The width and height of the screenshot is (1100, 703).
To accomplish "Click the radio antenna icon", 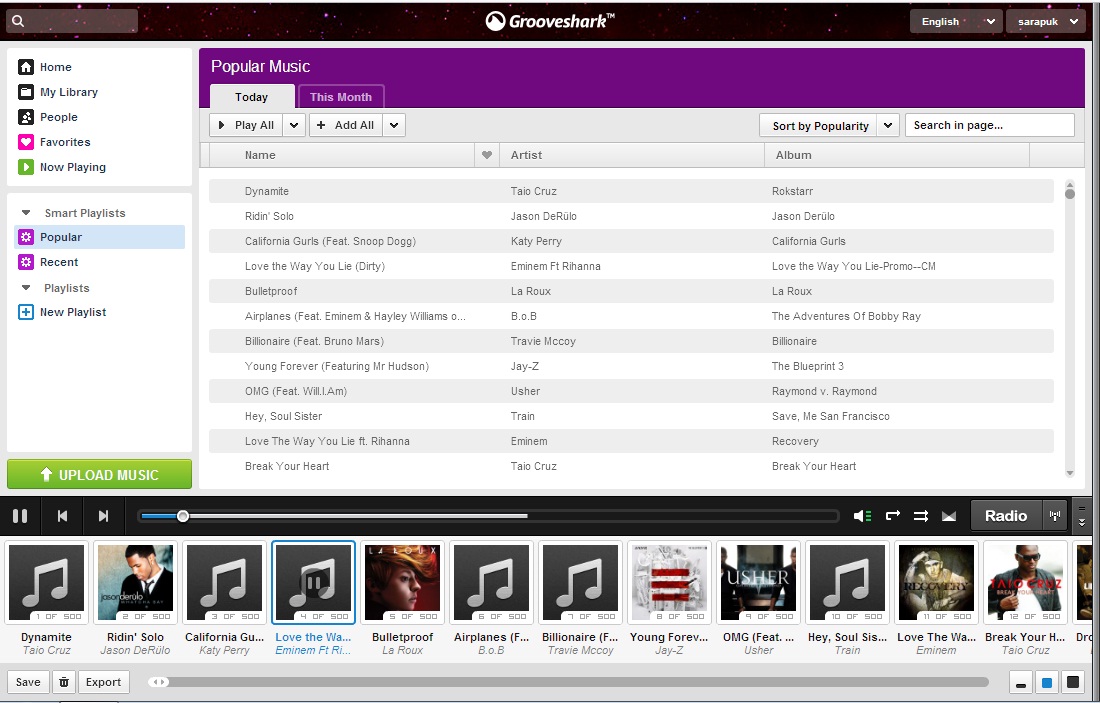I will pyautogui.click(x=1054, y=516).
